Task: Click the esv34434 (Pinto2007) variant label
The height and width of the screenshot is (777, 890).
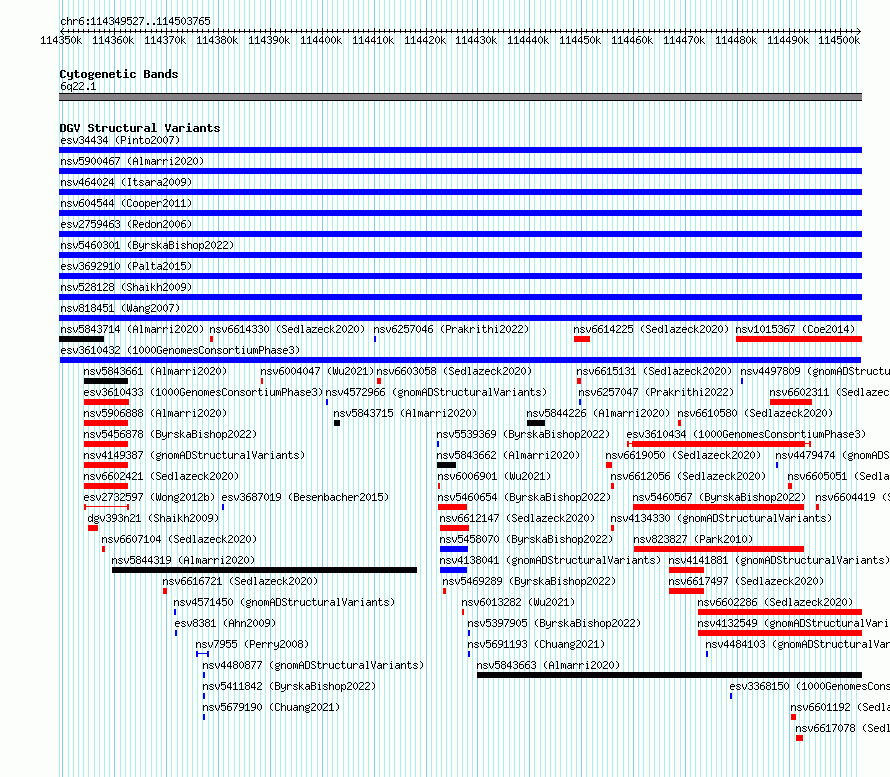Action: click(x=120, y=140)
